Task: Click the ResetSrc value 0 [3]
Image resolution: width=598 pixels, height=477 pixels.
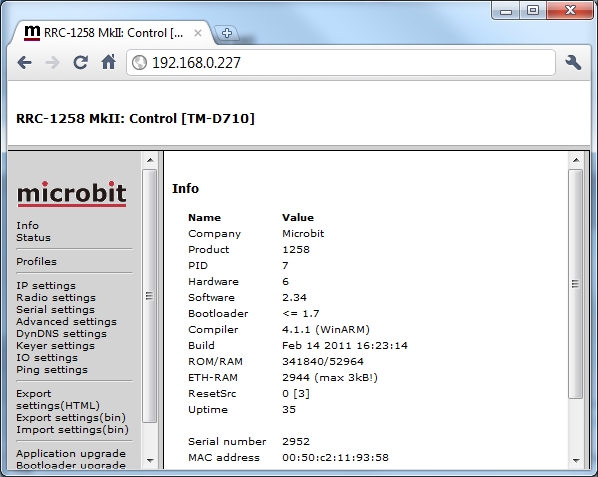Action: [296, 393]
